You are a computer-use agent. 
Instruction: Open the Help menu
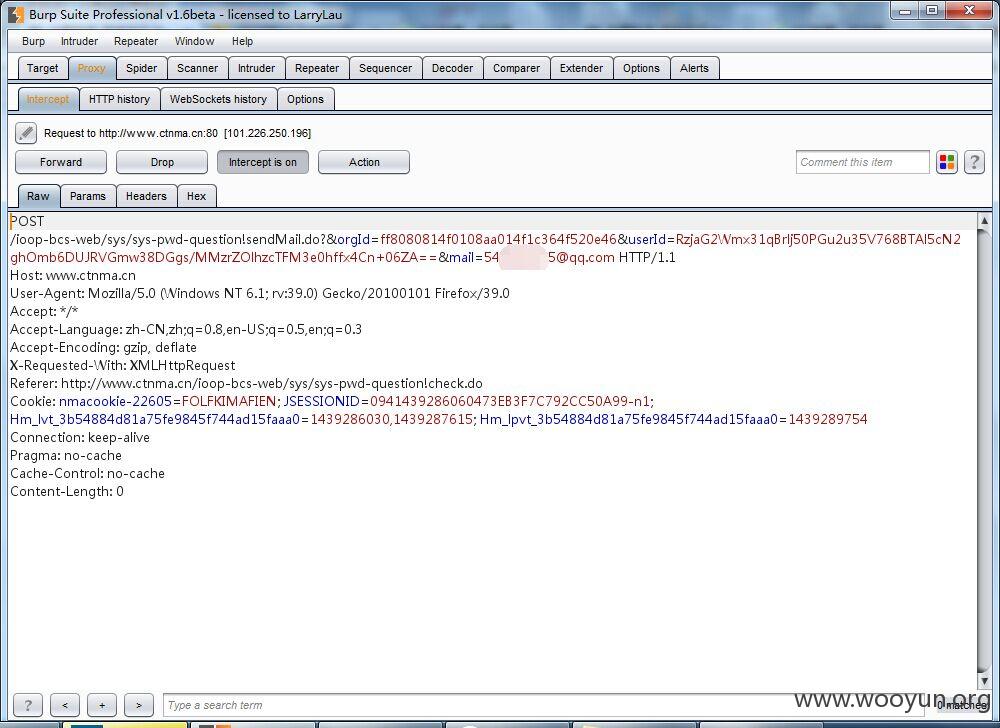coord(242,41)
